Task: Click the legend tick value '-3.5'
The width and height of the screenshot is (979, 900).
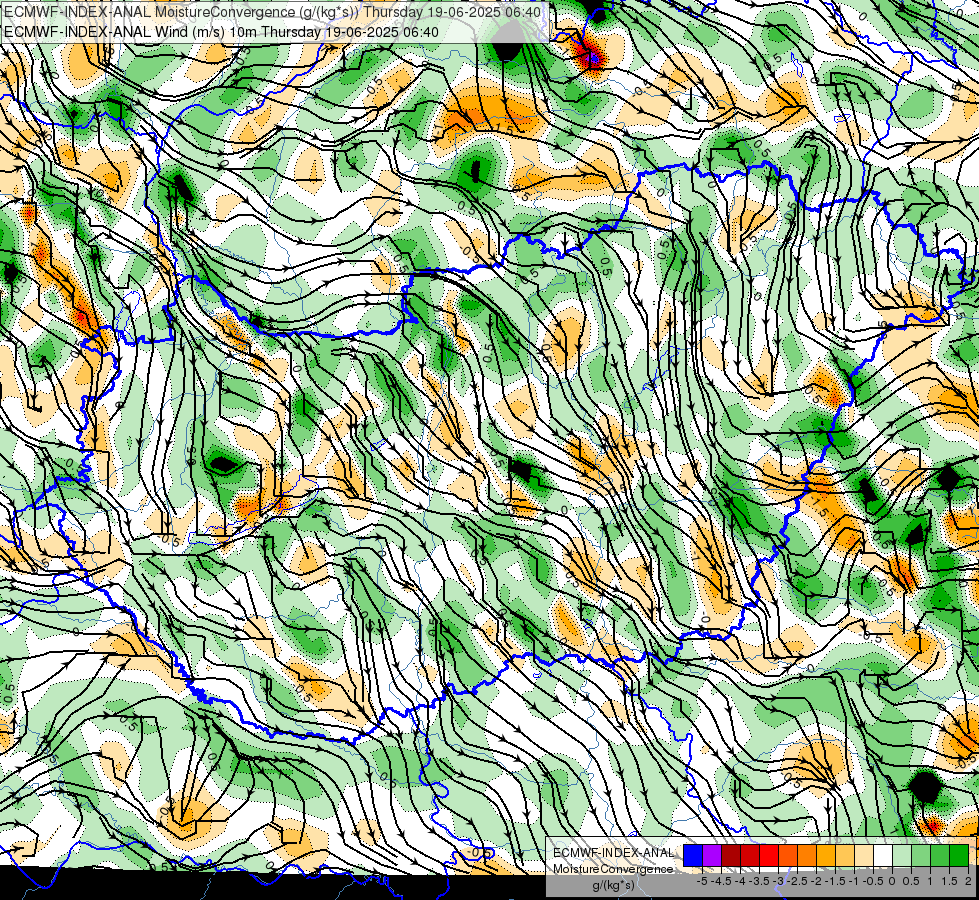Action: pyautogui.click(x=759, y=881)
